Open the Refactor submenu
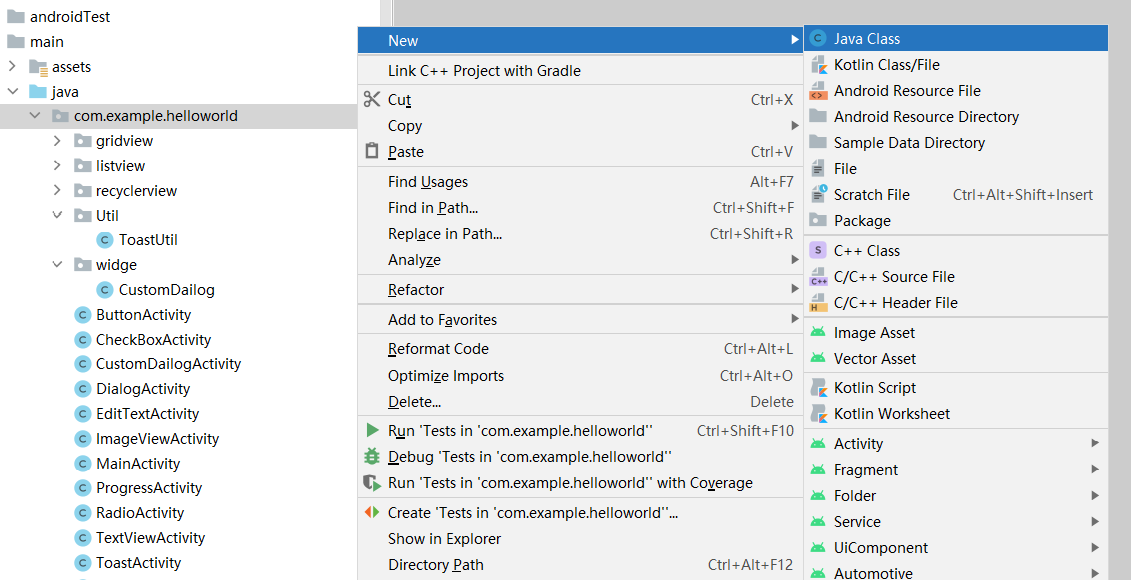 coord(416,290)
